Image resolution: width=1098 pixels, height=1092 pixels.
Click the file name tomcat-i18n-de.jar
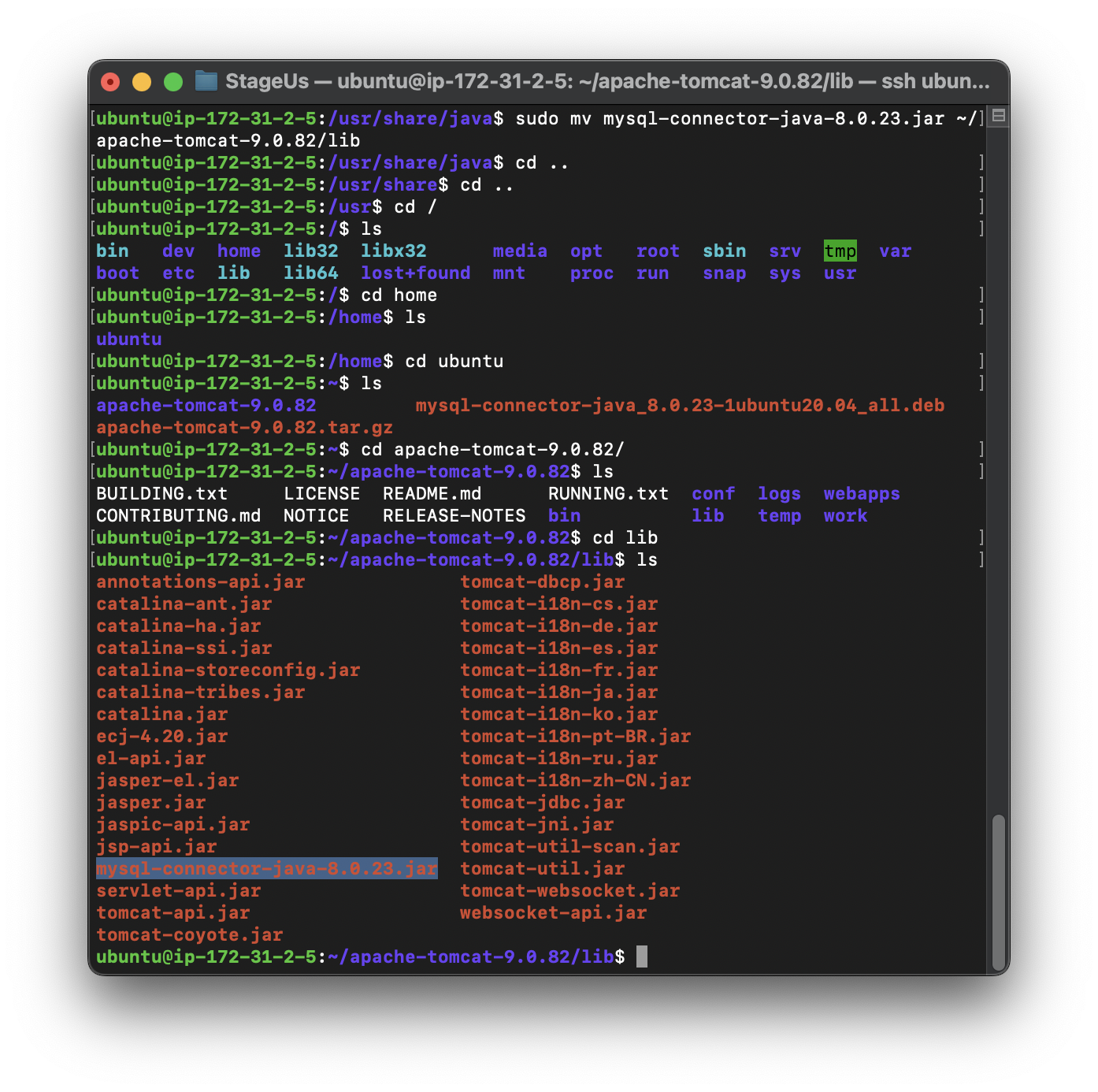[x=559, y=626]
